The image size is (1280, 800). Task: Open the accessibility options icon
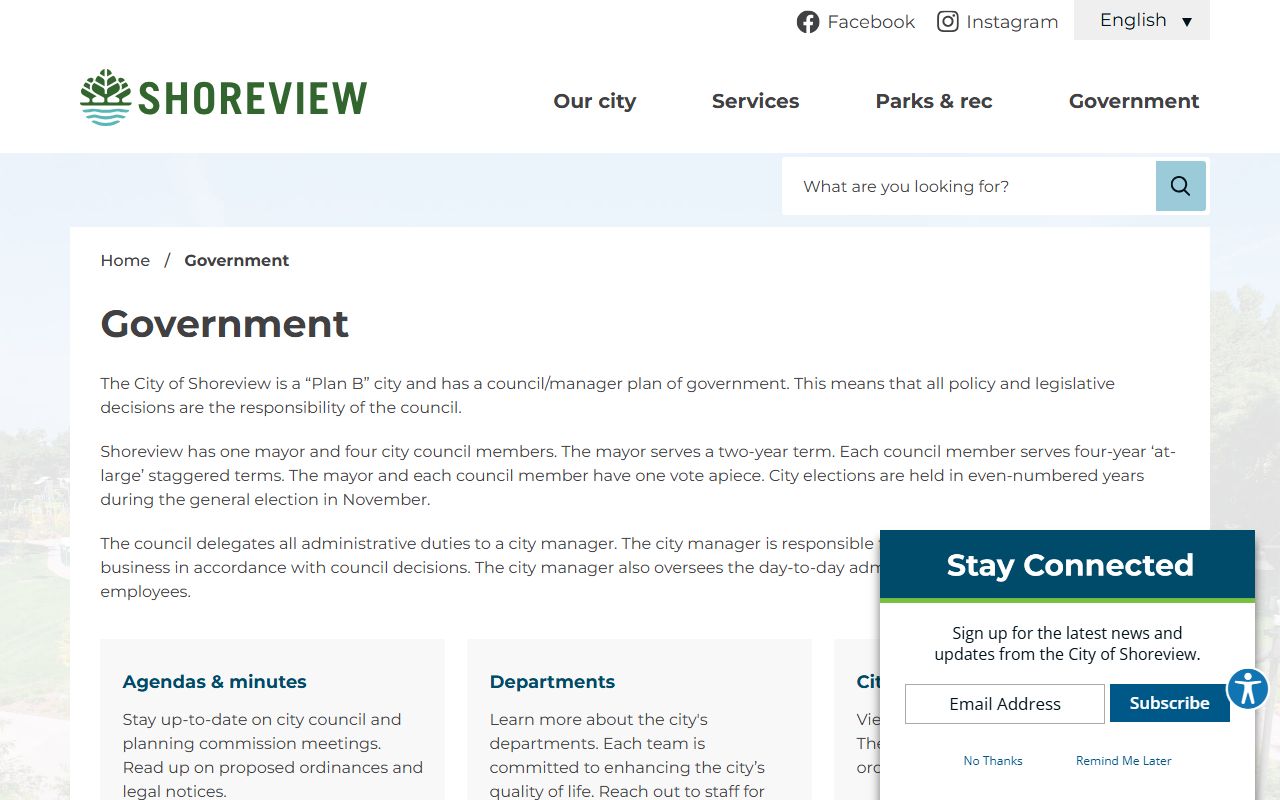coord(1247,689)
